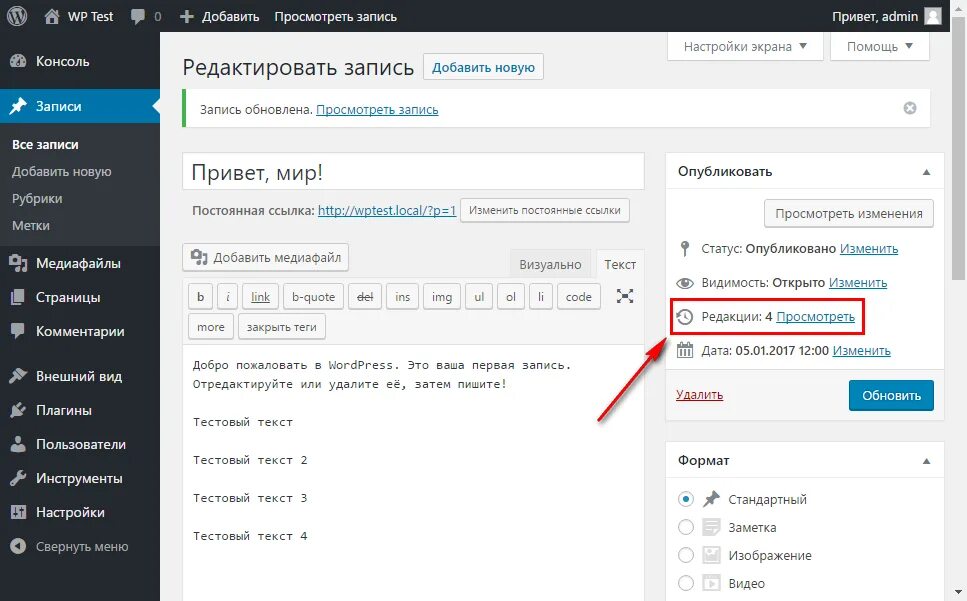Open 'Привет, admin' account menu

click(x=887, y=17)
